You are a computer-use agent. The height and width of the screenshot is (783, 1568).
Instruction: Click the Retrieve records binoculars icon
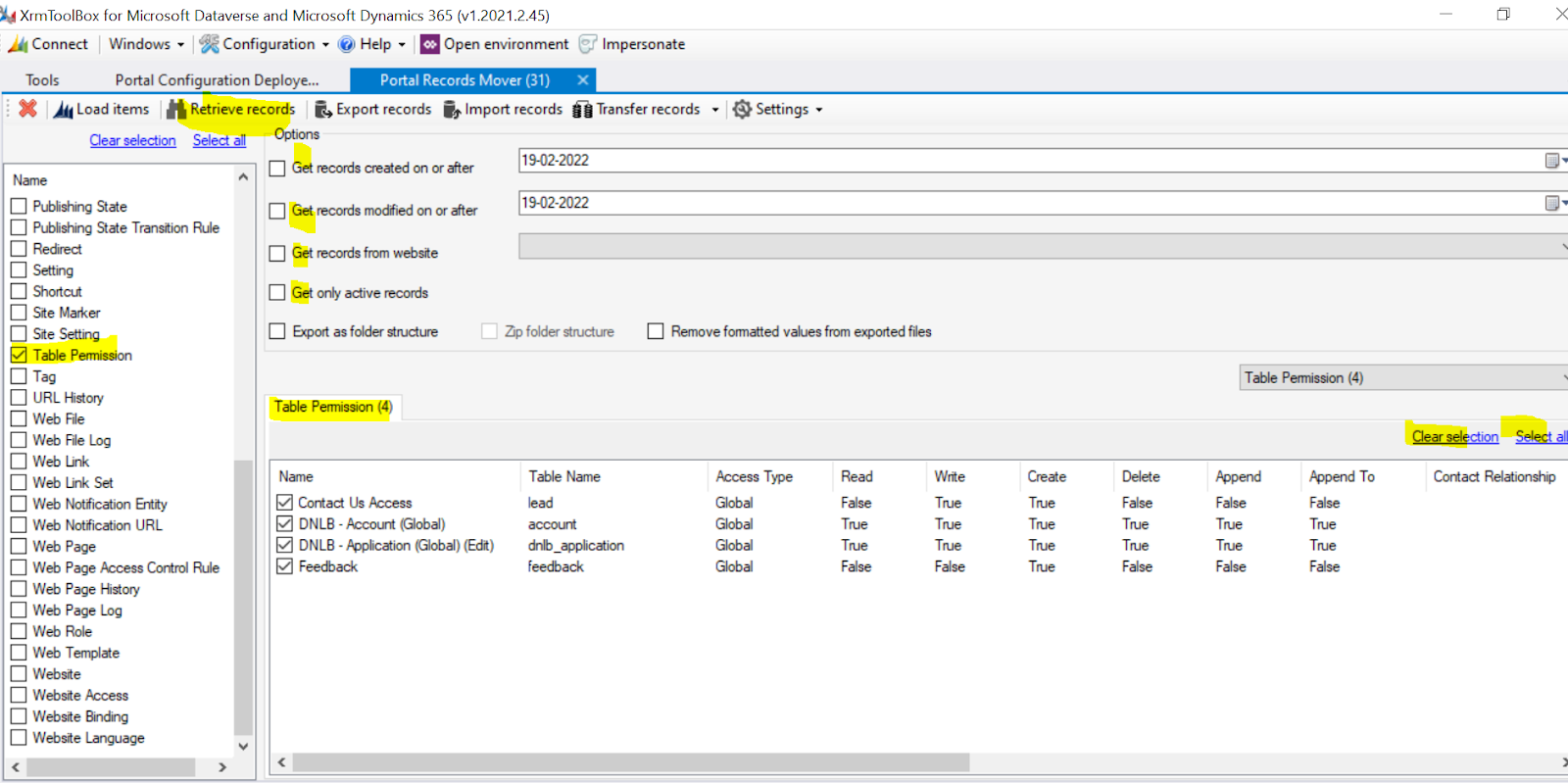tap(176, 110)
